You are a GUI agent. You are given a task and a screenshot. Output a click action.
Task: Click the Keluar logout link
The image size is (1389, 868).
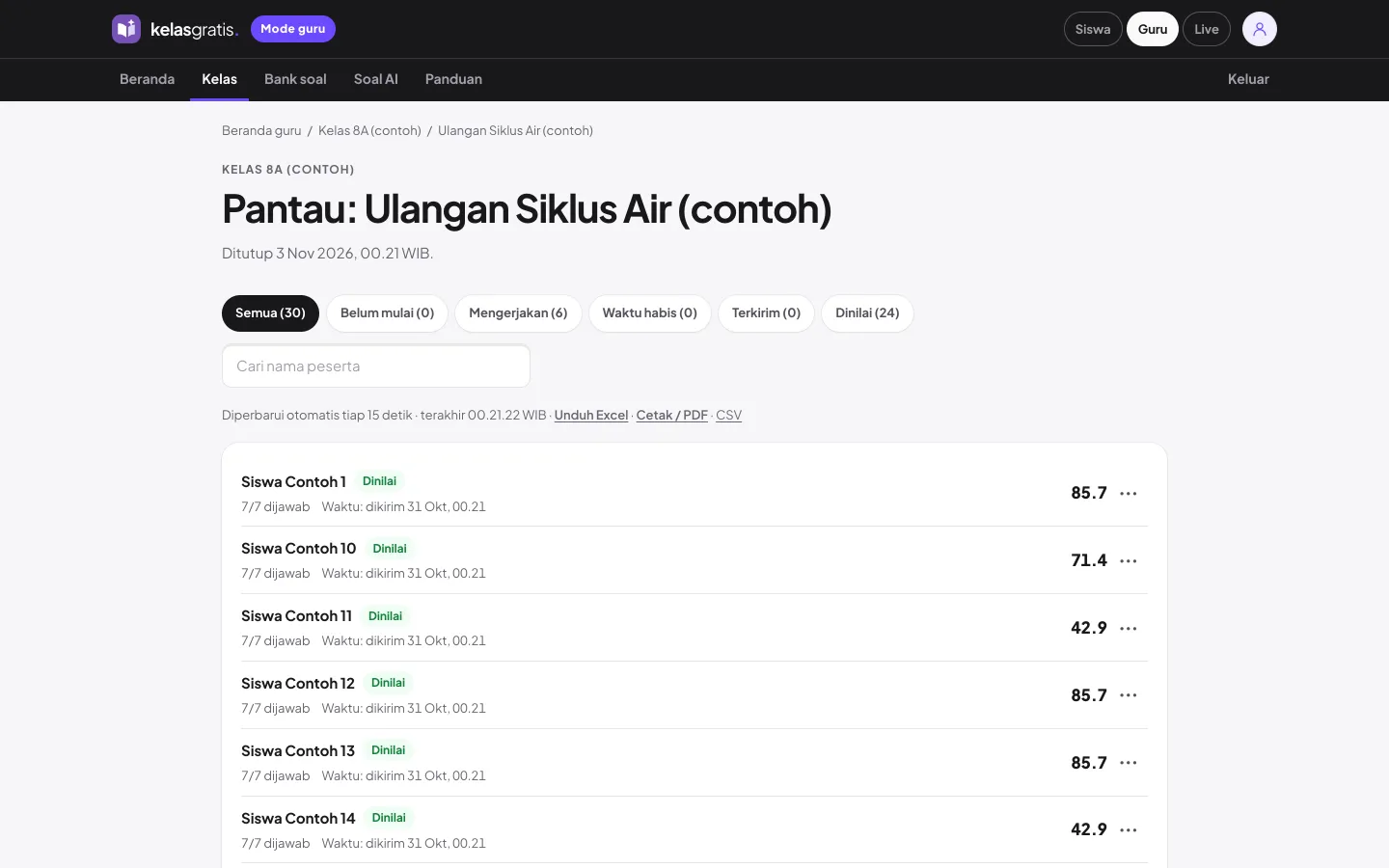[1248, 79]
